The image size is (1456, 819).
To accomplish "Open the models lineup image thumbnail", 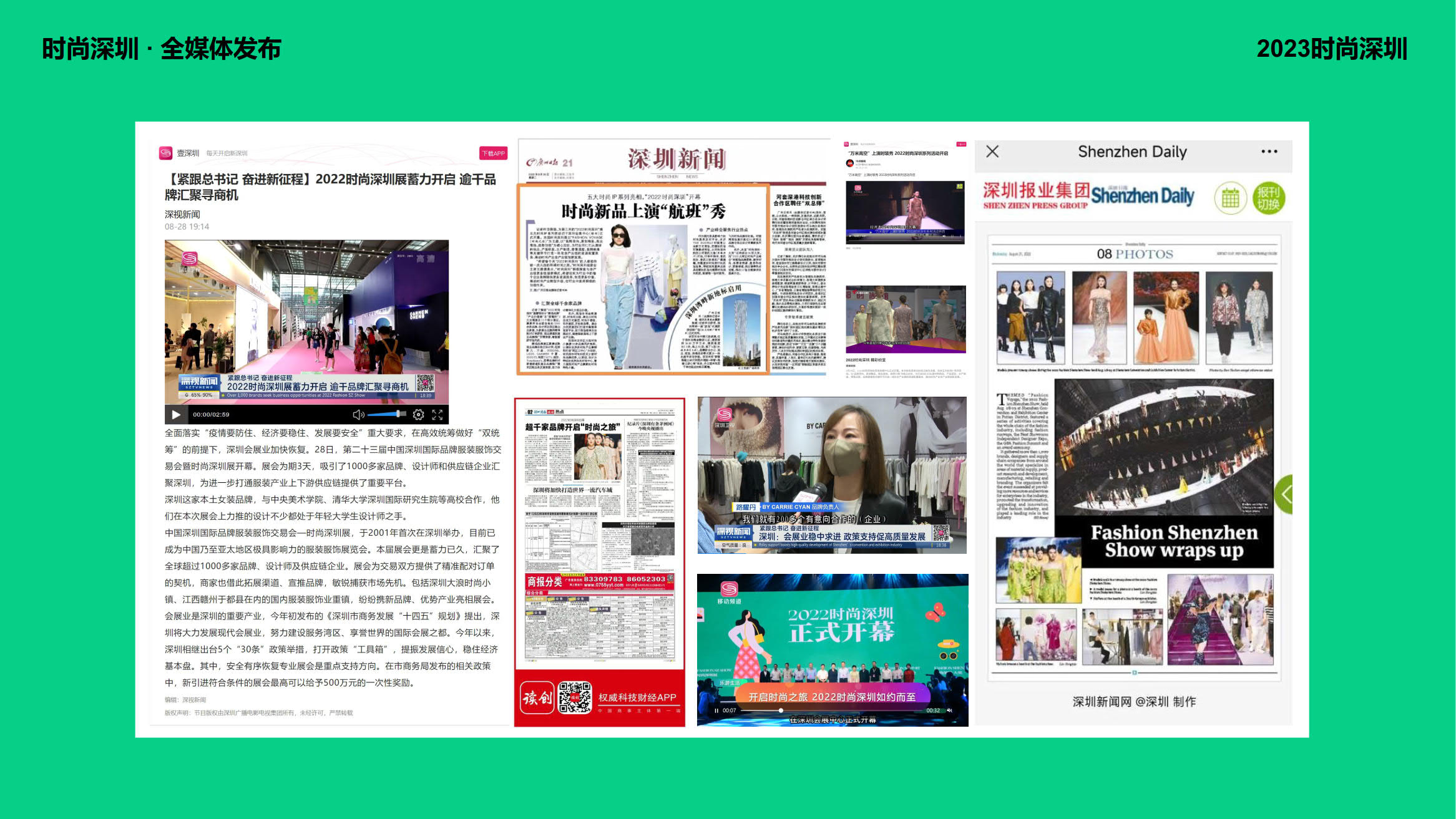I will (x=906, y=319).
